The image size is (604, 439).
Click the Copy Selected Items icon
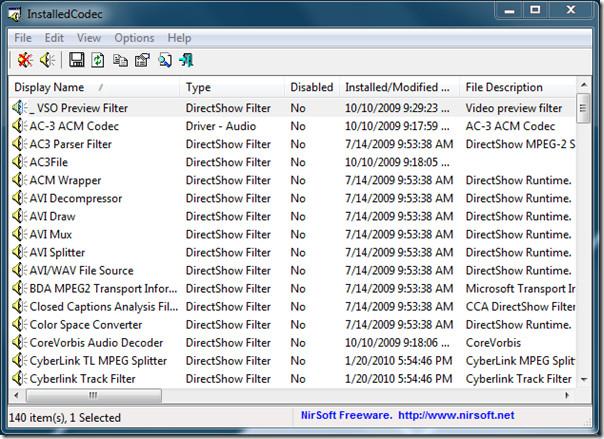(x=120, y=61)
